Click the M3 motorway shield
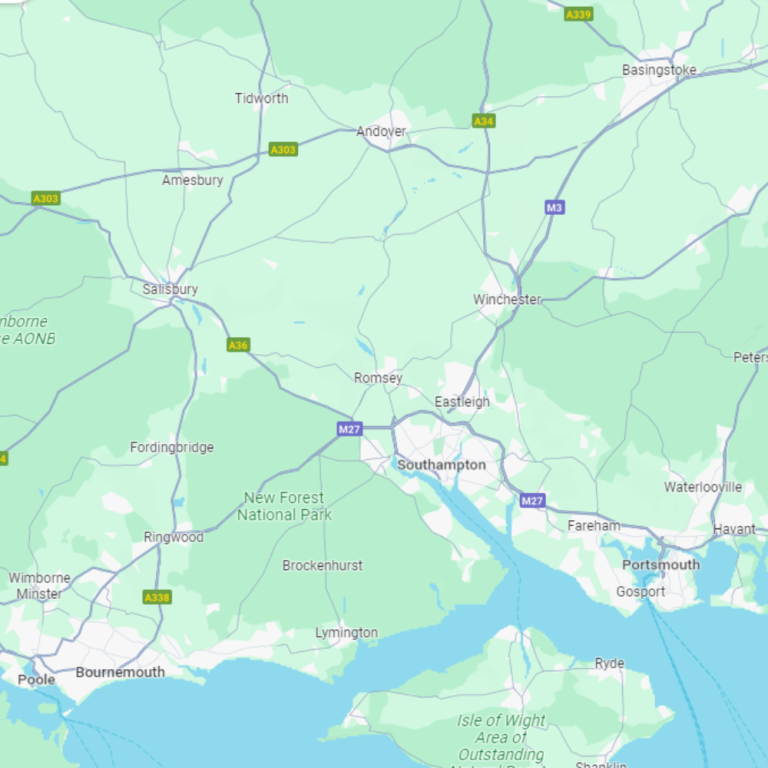 coord(554,207)
